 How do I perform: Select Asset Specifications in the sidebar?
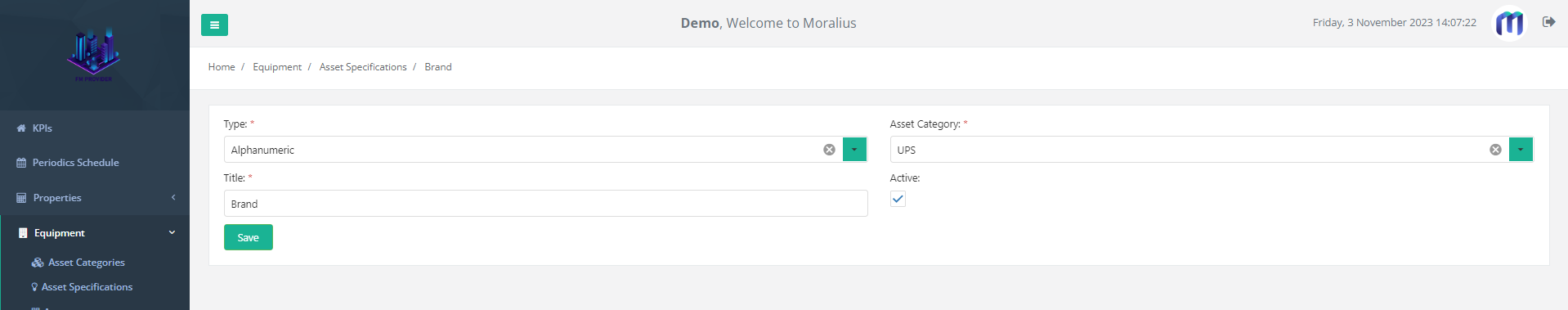[87, 287]
